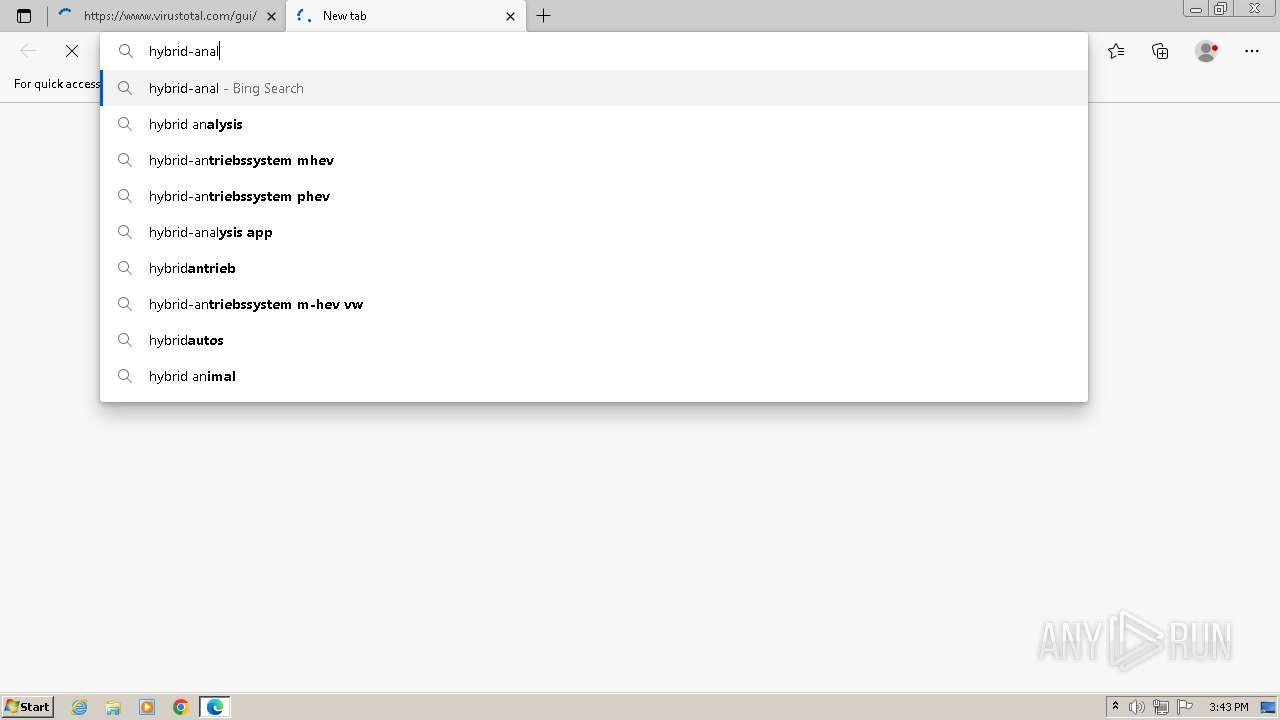Restore down the Edge window
The height and width of the screenshot is (720, 1280).
[1221, 8]
